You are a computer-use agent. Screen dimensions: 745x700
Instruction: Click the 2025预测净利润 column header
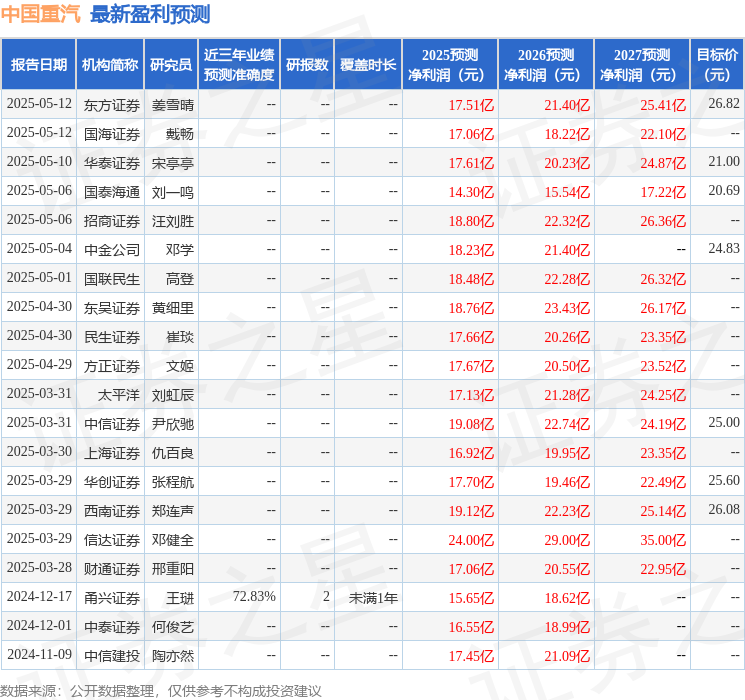pyautogui.click(x=450, y=65)
